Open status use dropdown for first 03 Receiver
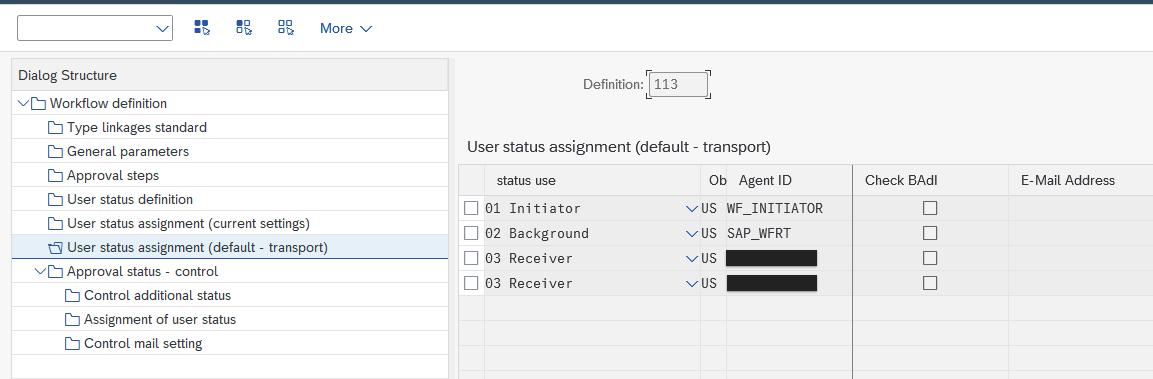The width and height of the screenshot is (1153, 379). click(691, 259)
